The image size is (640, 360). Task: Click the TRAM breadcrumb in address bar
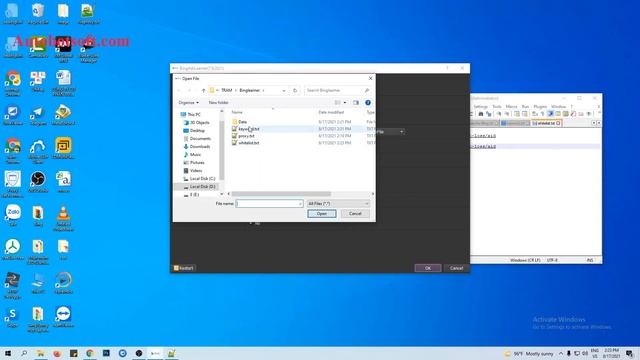(x=227, y=90)
